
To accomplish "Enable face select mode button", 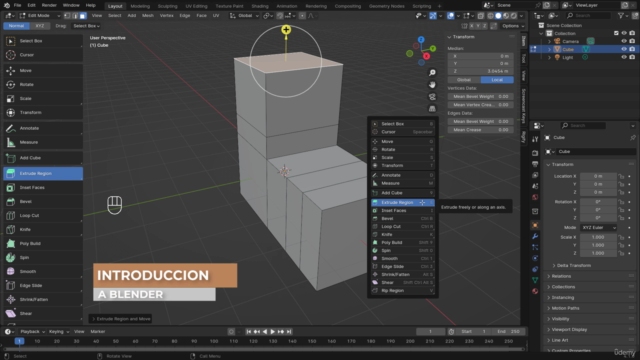I will click(83, 16).
